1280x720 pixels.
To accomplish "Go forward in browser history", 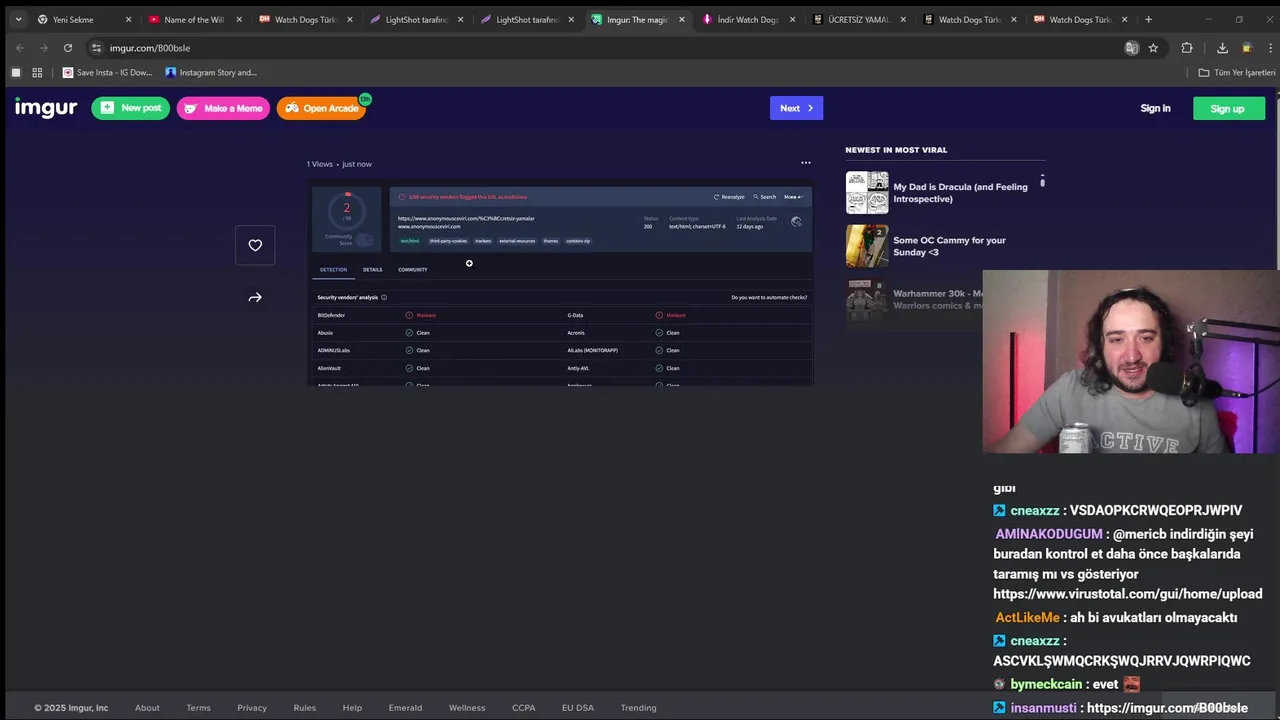I will 43,48.
